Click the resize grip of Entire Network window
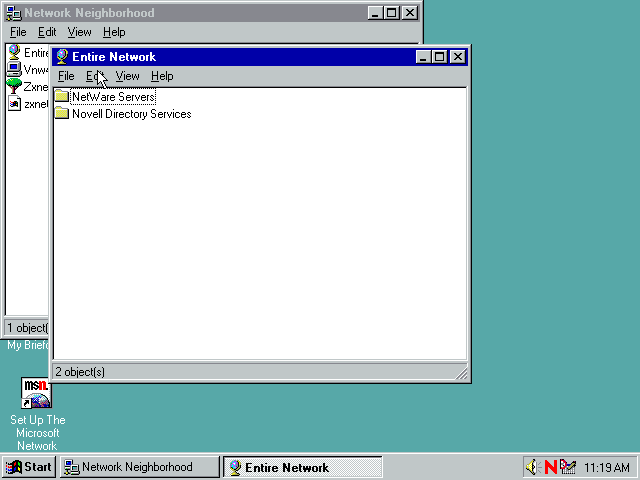The image size is (640, 480). pos(461,373)
